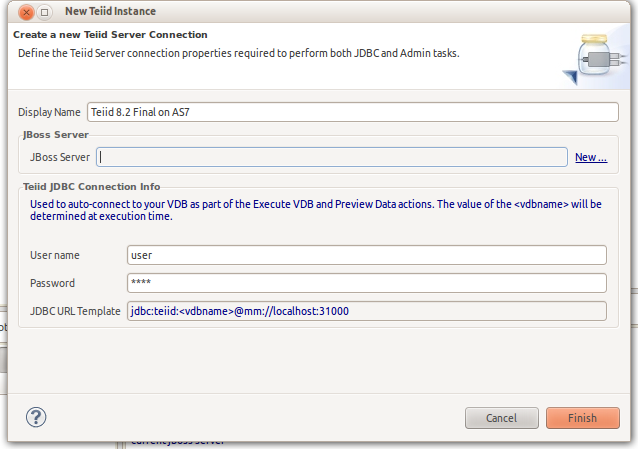Click the 'Display Name' label

point(49,112)
